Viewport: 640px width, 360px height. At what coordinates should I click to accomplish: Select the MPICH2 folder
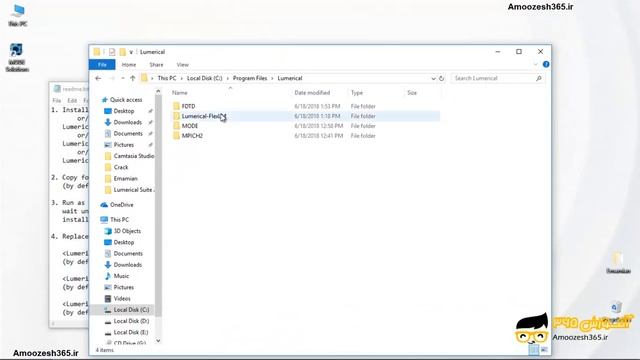pos(192,136)
